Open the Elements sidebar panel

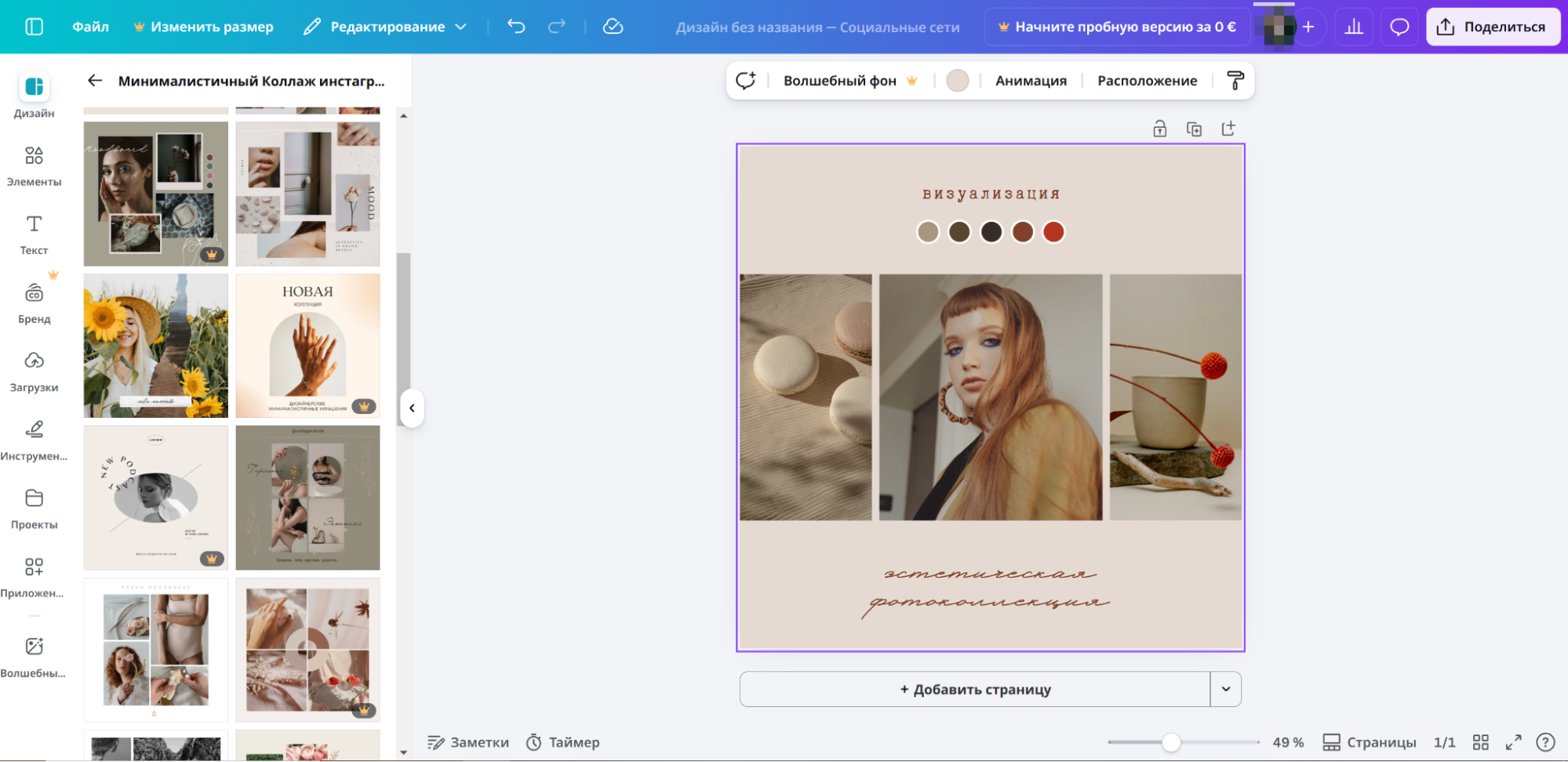34,165
